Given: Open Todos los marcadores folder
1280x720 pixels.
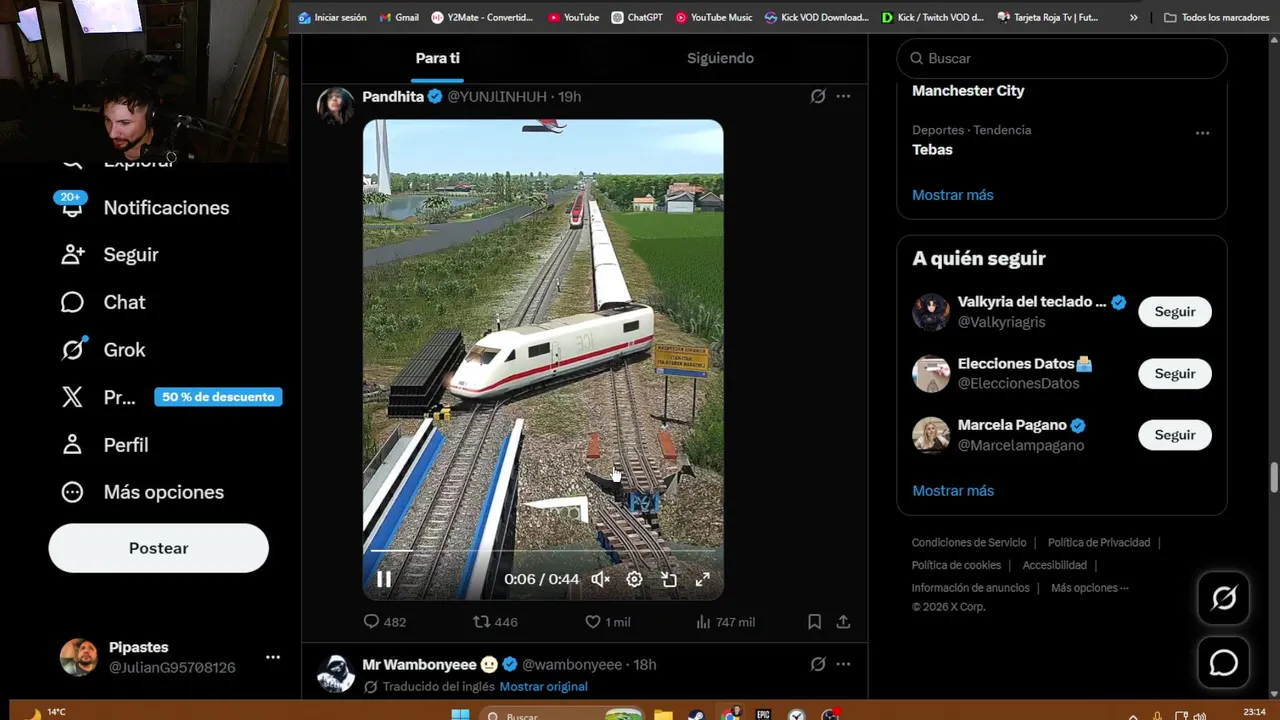Looking at the screenshot, I should click(1217, 17).
